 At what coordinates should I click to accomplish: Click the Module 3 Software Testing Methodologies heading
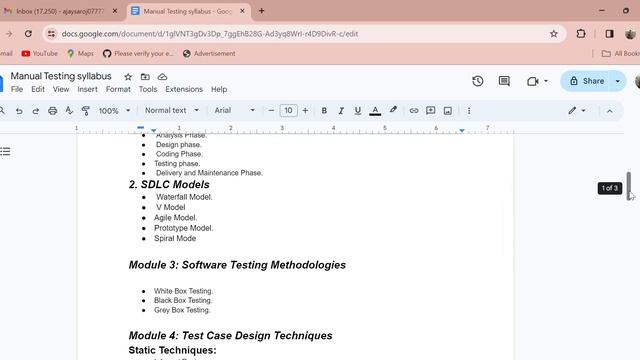(237, 265)
